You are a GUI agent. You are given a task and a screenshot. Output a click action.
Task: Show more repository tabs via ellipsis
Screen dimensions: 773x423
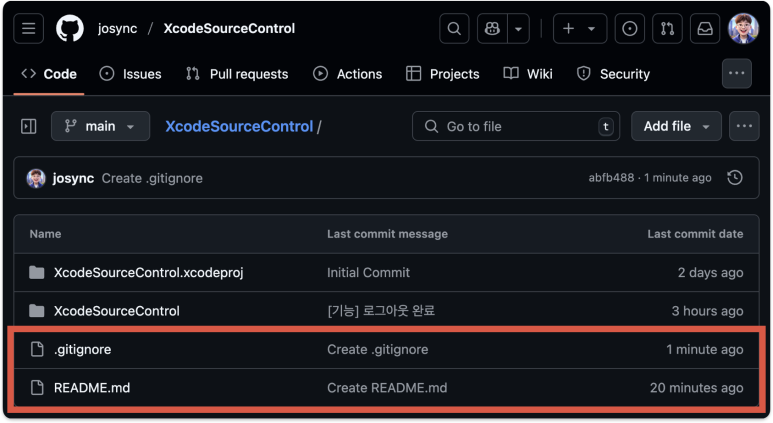[737, 73]
